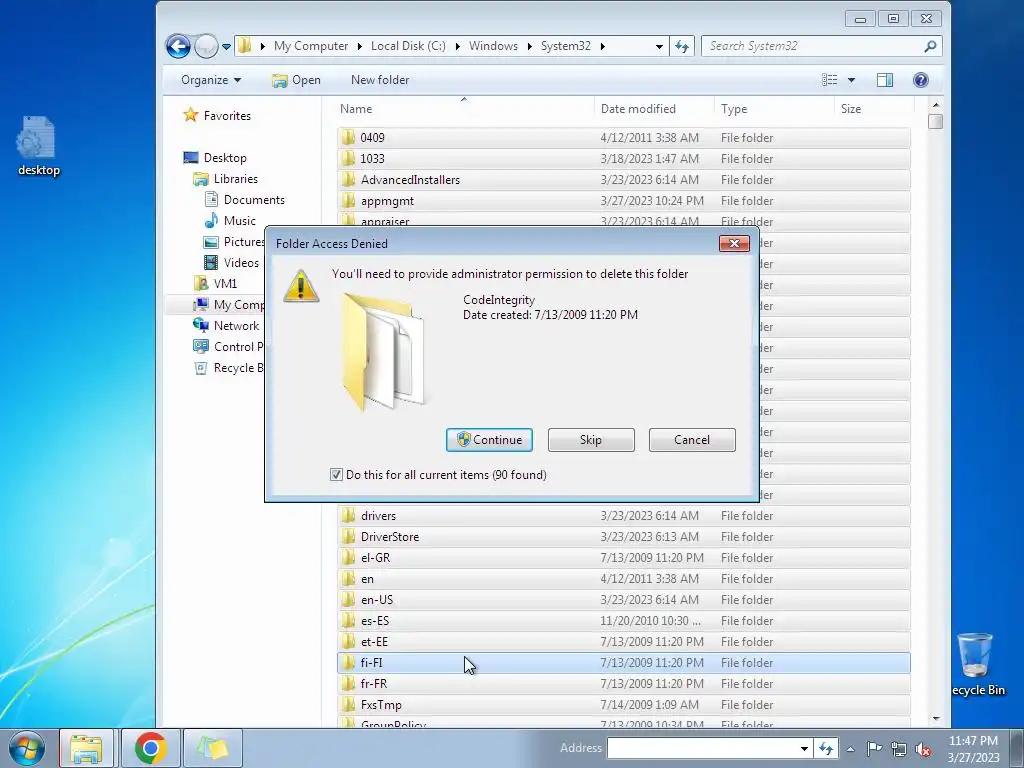Expand the System32 breadcrumb arrow
Viewport: 1024px width, 768px height.
[x=602, y=46]
